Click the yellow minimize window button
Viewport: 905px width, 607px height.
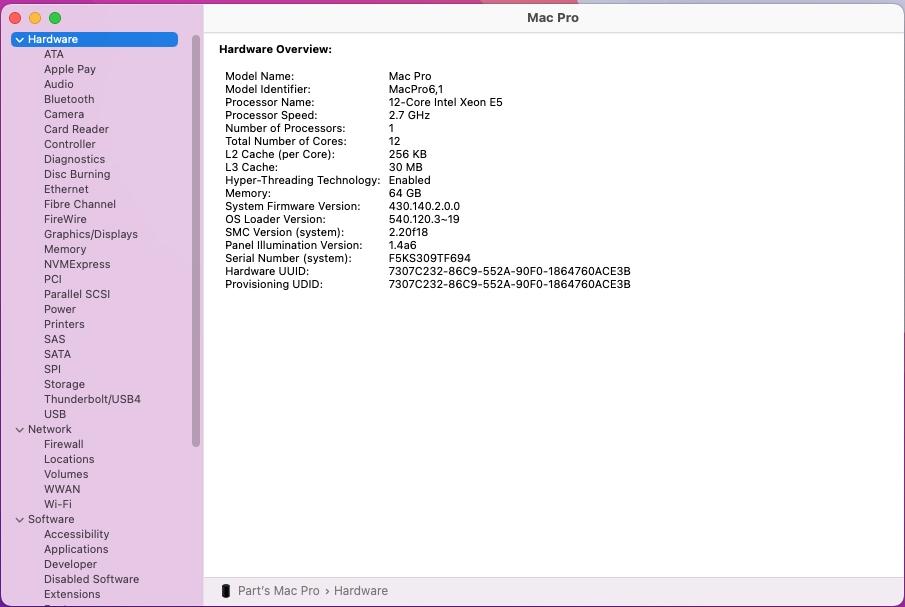coord(35,18)
